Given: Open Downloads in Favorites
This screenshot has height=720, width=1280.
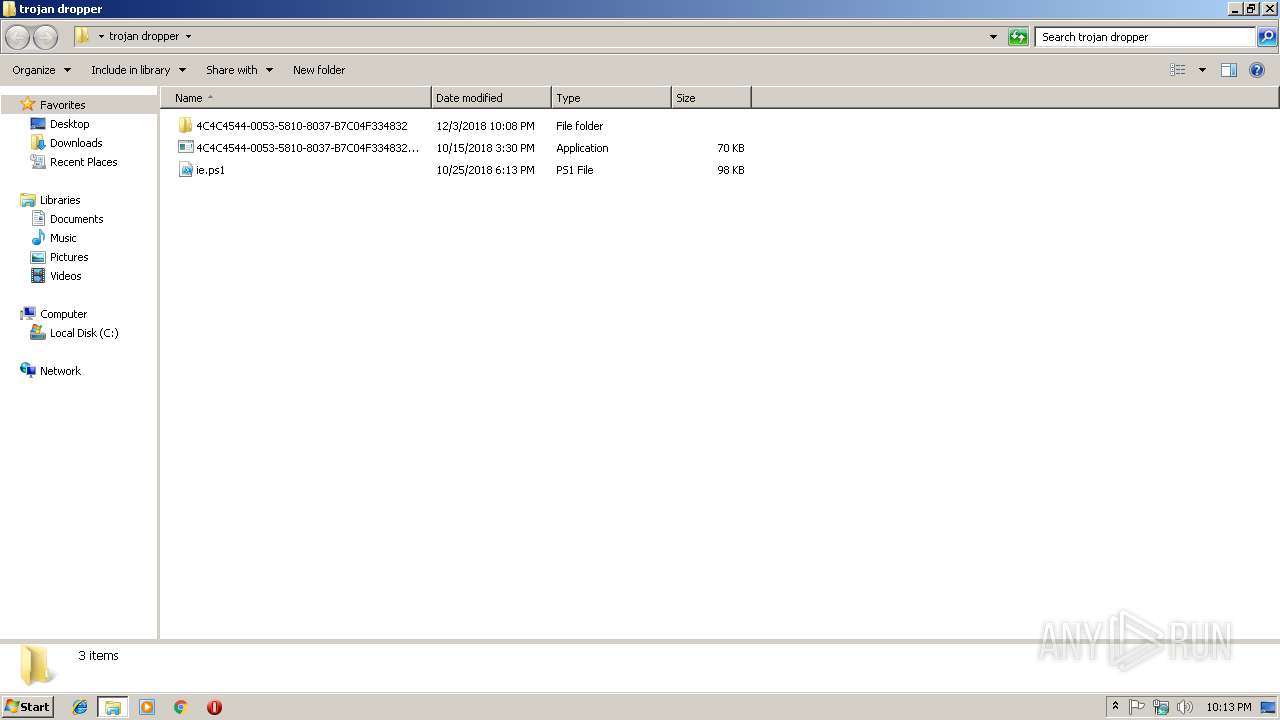Looking at the screenshot, I should [76, 143].
